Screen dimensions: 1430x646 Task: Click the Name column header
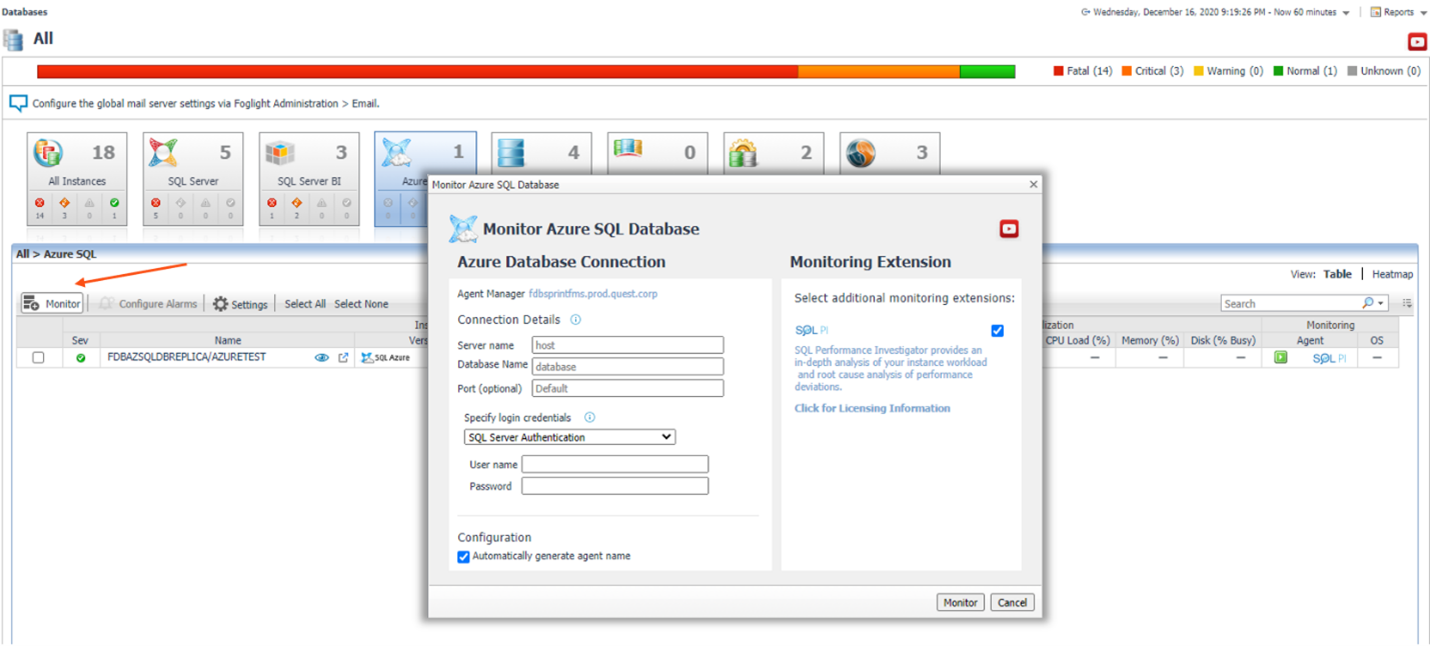click(x=228, y=340)
